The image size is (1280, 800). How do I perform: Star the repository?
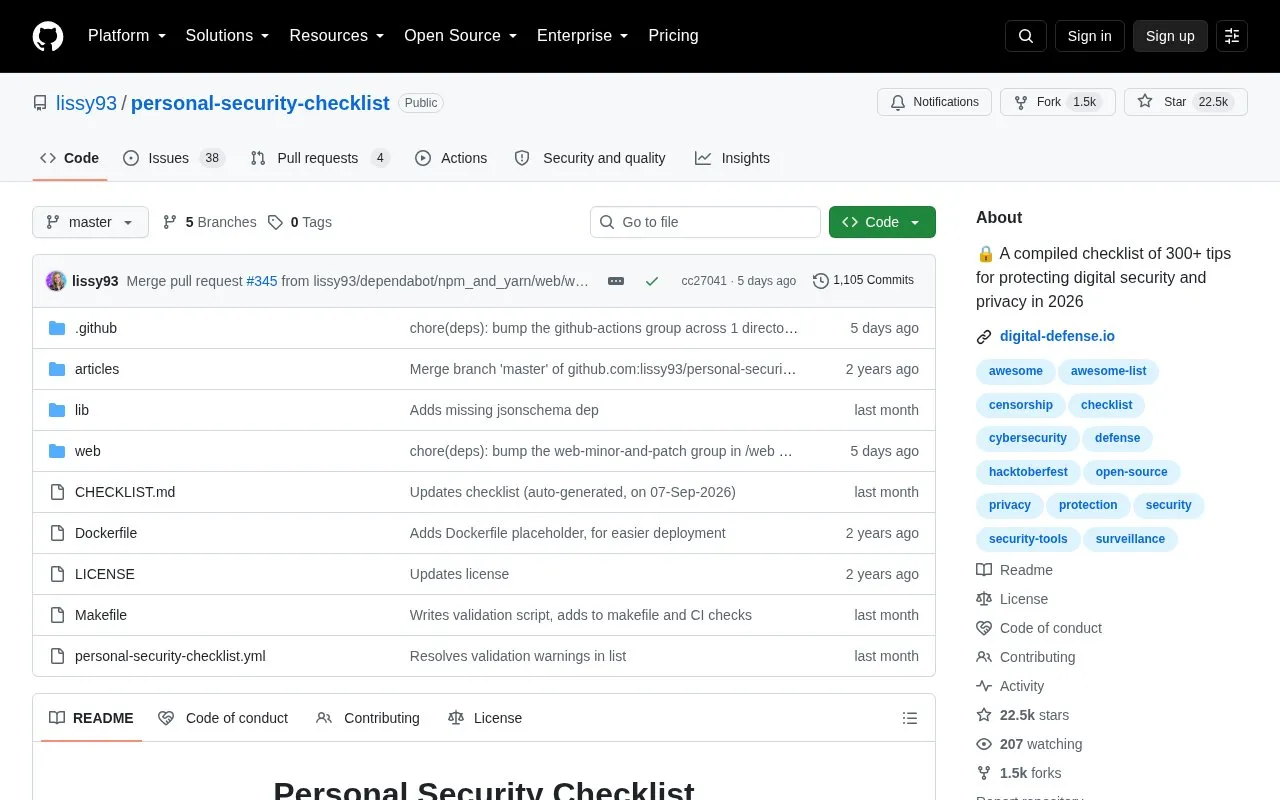click(x=1185, y=102)
